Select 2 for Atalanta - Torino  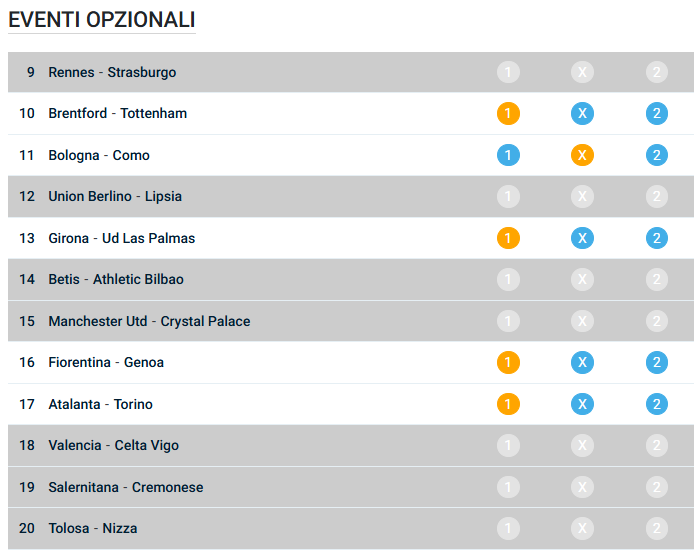(656, 404)
